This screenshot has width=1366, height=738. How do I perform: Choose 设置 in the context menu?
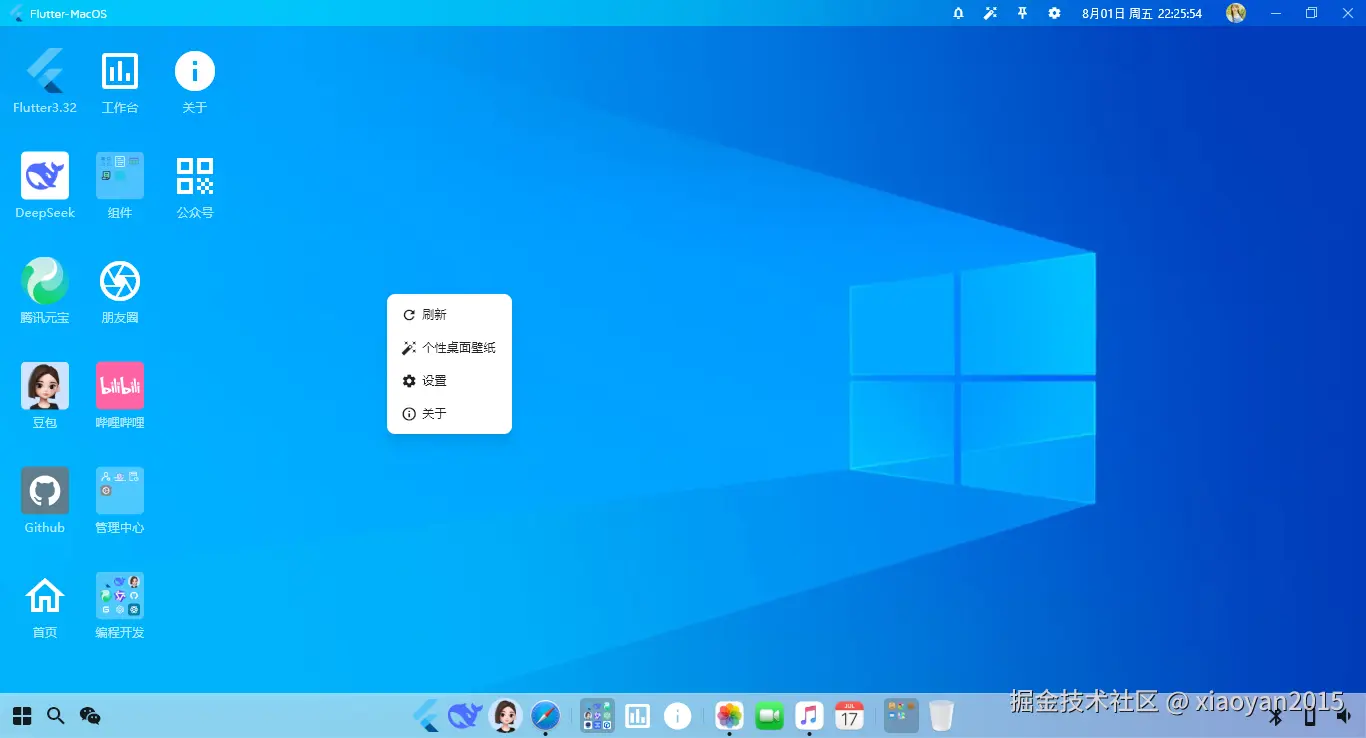click(449, 381)
